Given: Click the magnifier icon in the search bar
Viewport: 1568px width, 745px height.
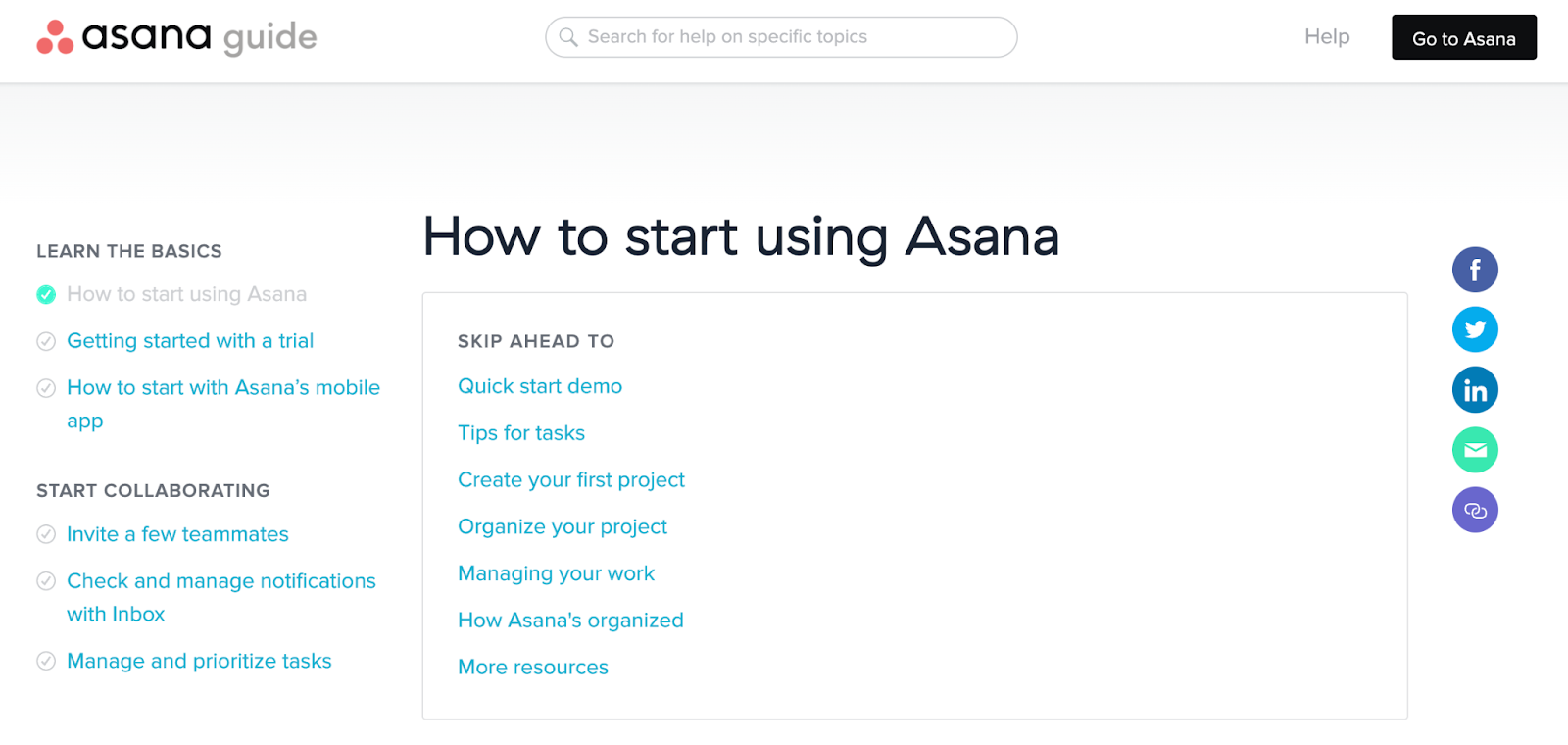Looking at the screenshot, I should pos(568,37).
